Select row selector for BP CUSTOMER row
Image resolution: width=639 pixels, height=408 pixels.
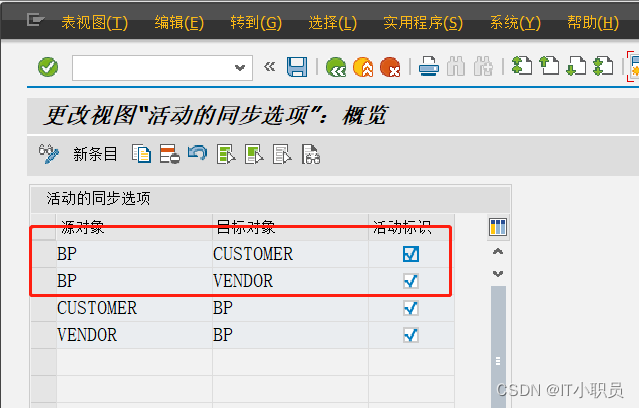(x=44, y=254)
